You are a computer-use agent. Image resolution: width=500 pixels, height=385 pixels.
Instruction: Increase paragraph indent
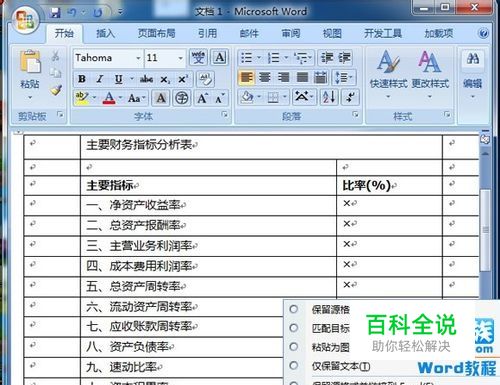pyautogui.click(x=344, y=58)
